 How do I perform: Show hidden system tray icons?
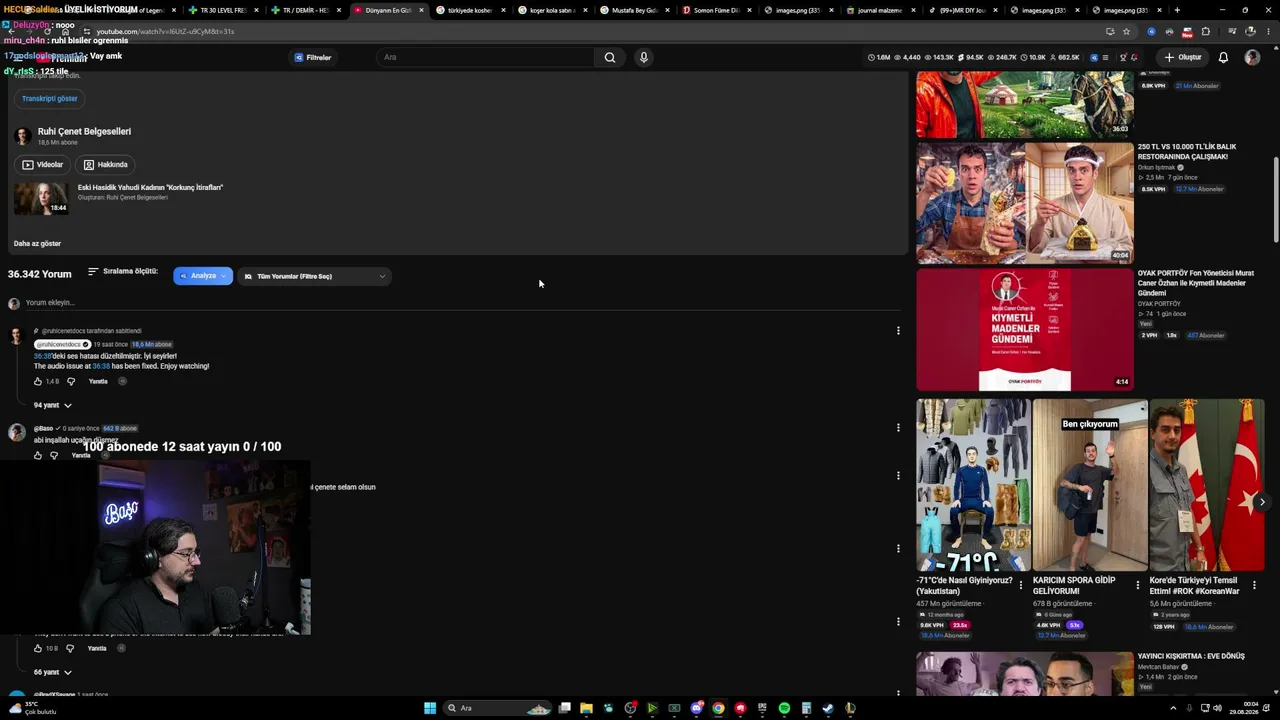click(x=1173, y=708)
